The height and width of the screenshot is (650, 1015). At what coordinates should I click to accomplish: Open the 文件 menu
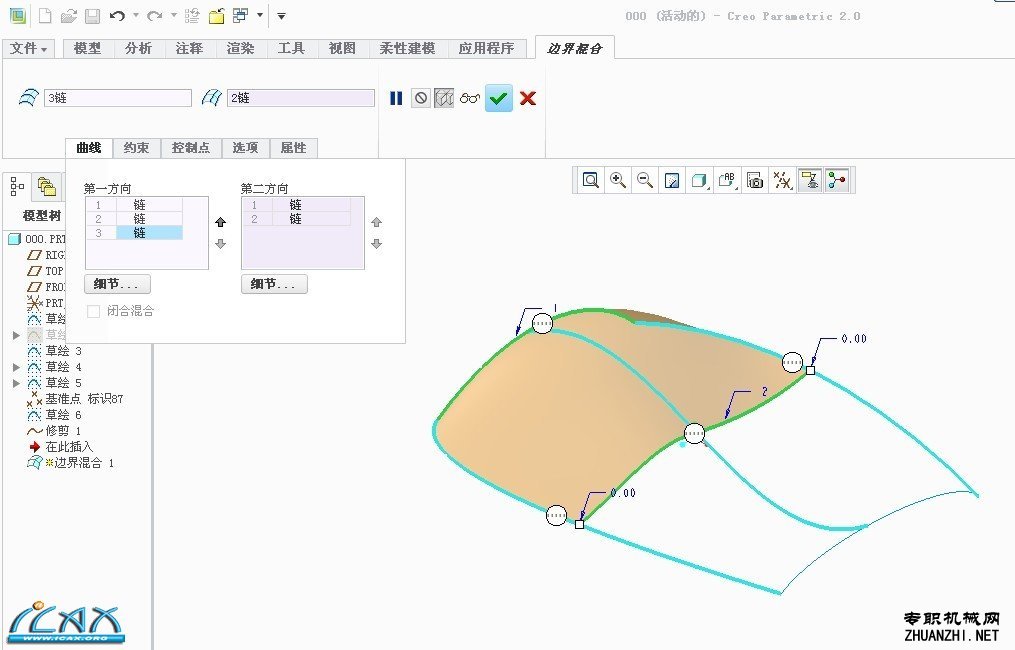pos(28,48)
